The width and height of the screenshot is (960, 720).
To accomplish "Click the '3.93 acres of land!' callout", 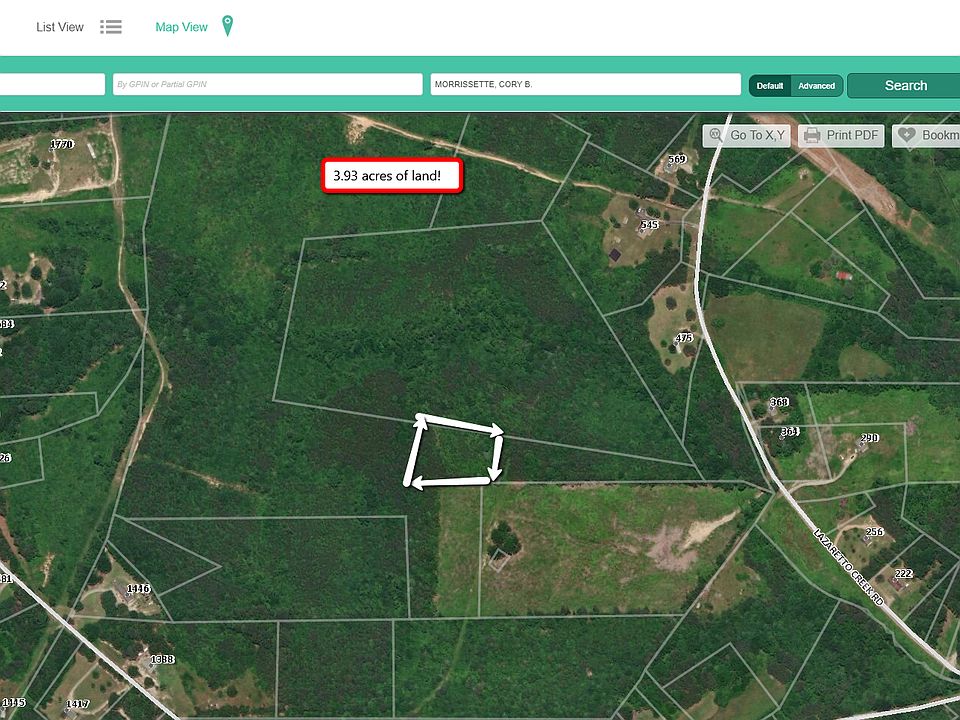I will [393, 176].
